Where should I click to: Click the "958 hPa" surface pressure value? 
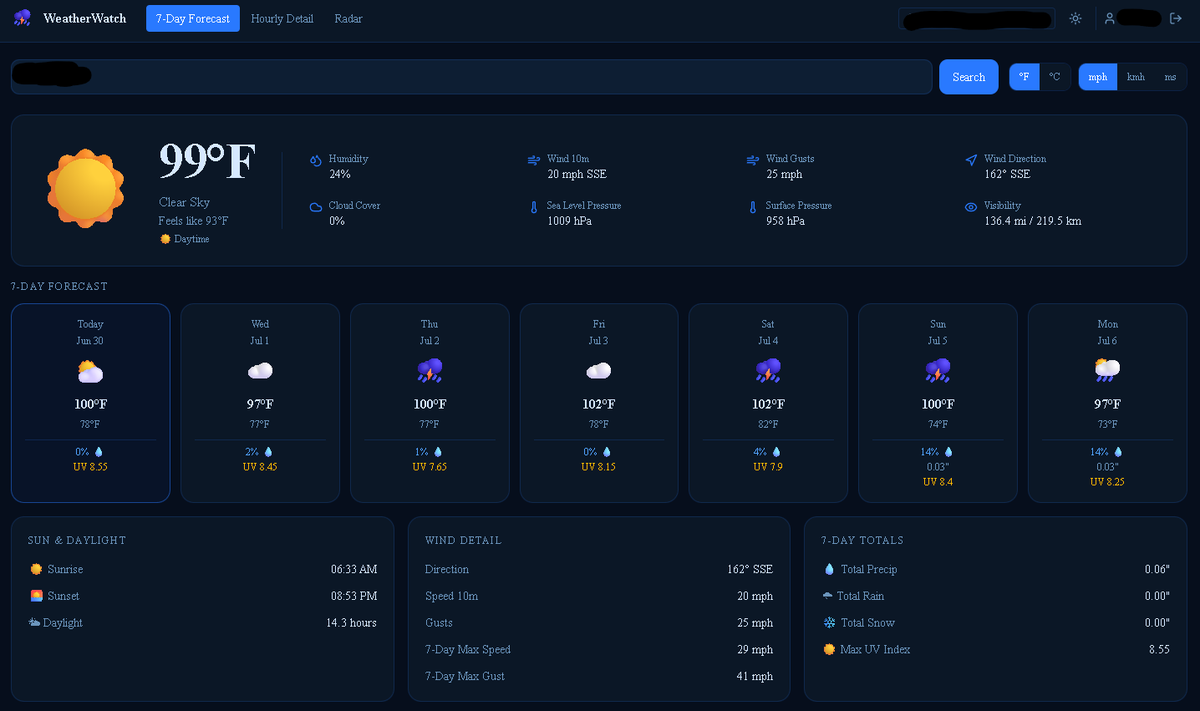[x=785, y=221]
